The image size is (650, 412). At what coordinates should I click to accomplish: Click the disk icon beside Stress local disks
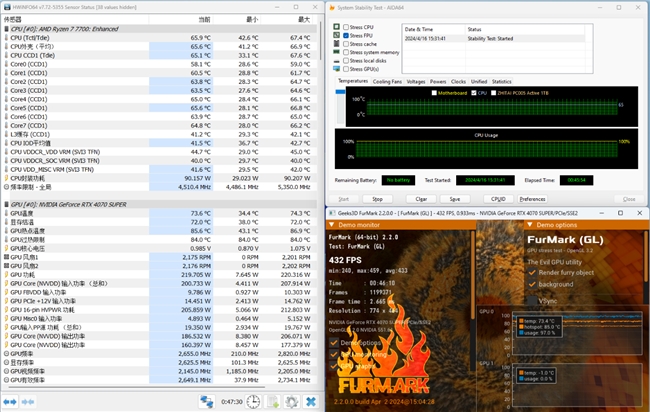(x=337, y=61)
